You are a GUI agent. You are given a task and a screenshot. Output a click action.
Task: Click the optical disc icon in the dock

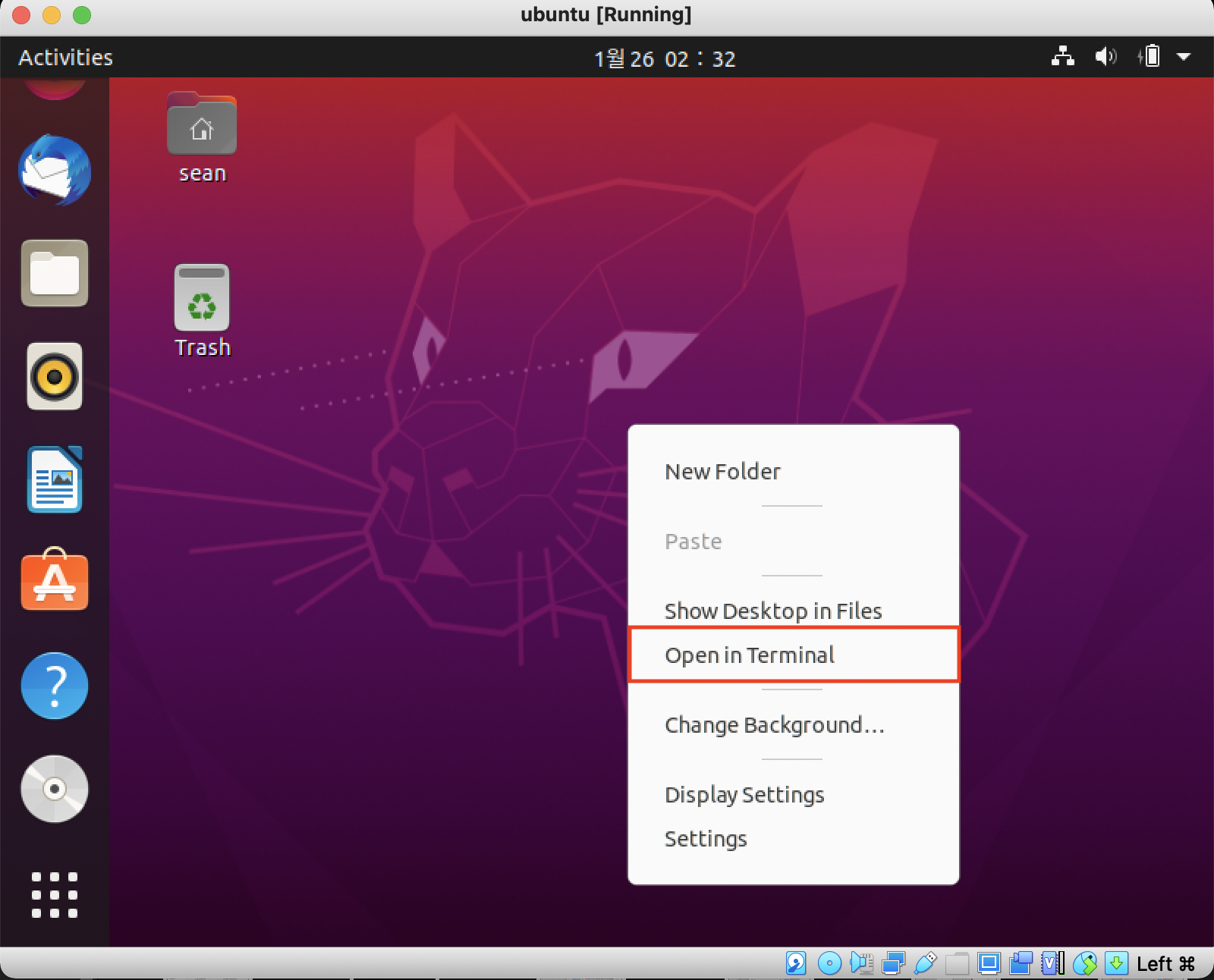point(55,789)
